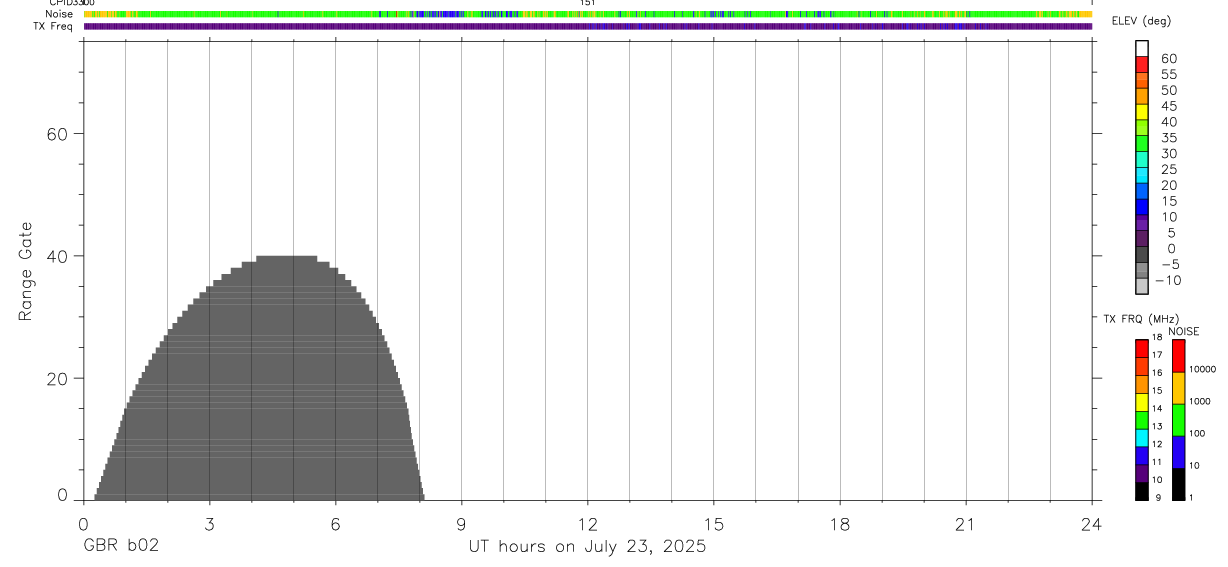This screenshot has height=567, width=1228.
Task: Click the '60' tick label on the Range Gate axis
Action: click(57, 134)
